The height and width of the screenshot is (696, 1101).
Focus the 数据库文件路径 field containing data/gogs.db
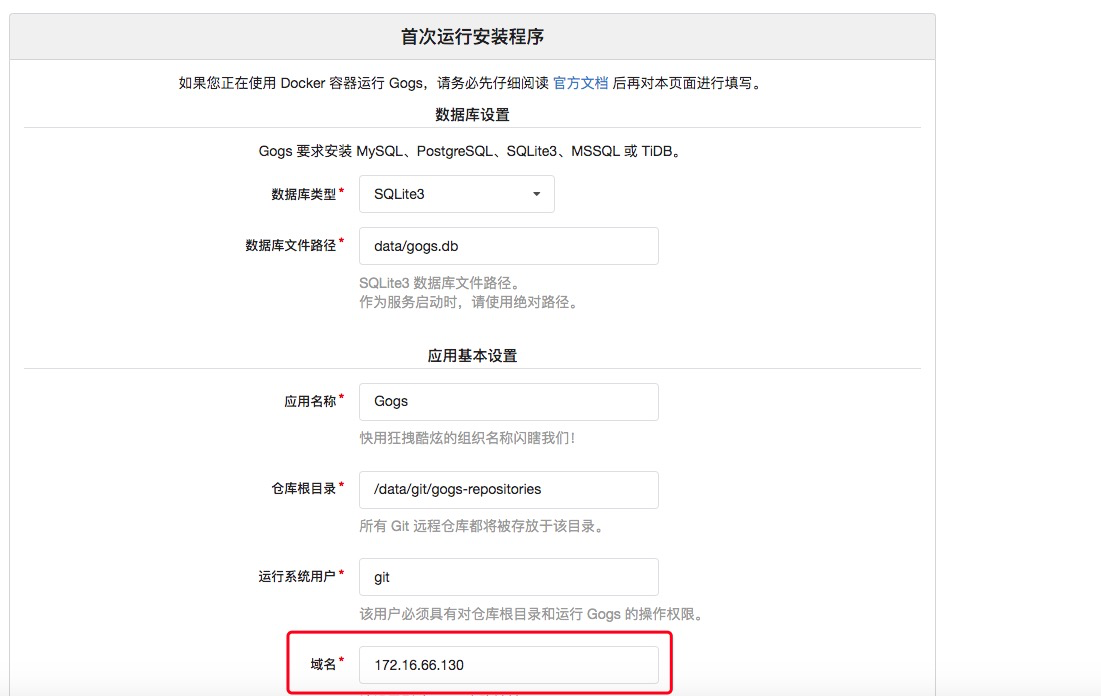(x=508, y=245)
